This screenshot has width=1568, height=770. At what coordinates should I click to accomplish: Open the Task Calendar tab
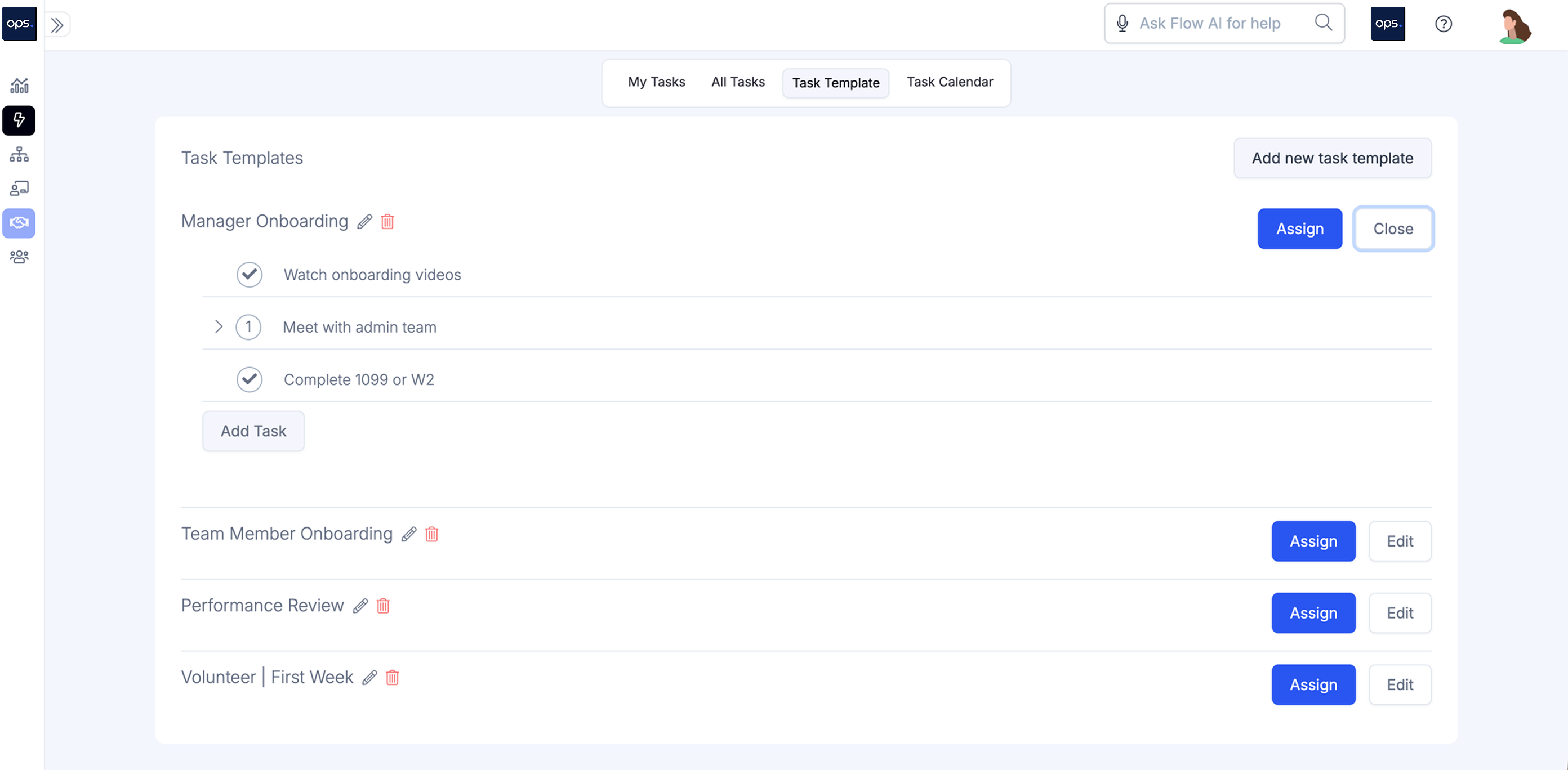click(x=950, y=82)
